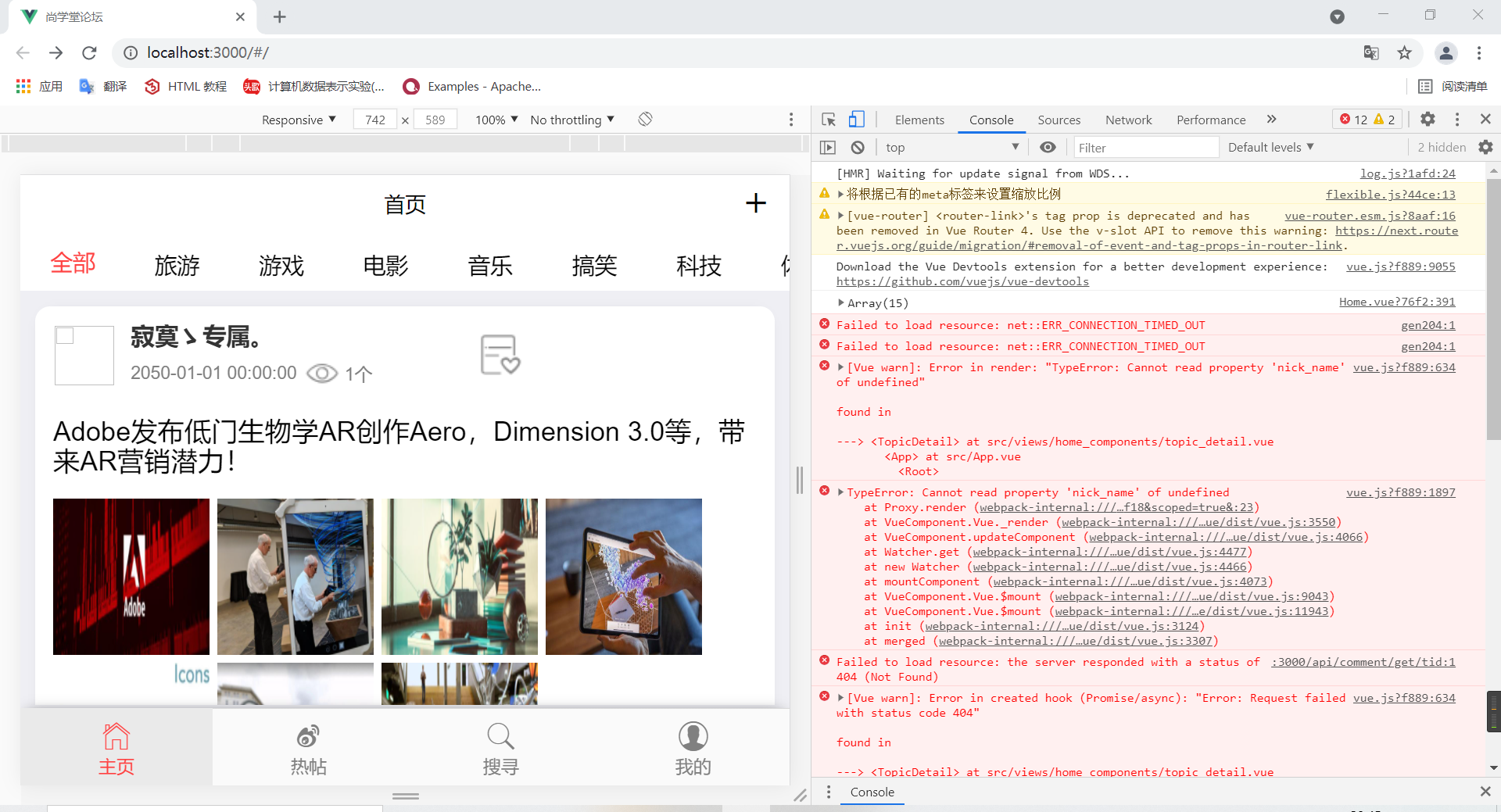Viewport: 1501px width, 812px height.
Task: Tick the checkbox on the avatar placeholder
Action: click(x=65, y=335)
